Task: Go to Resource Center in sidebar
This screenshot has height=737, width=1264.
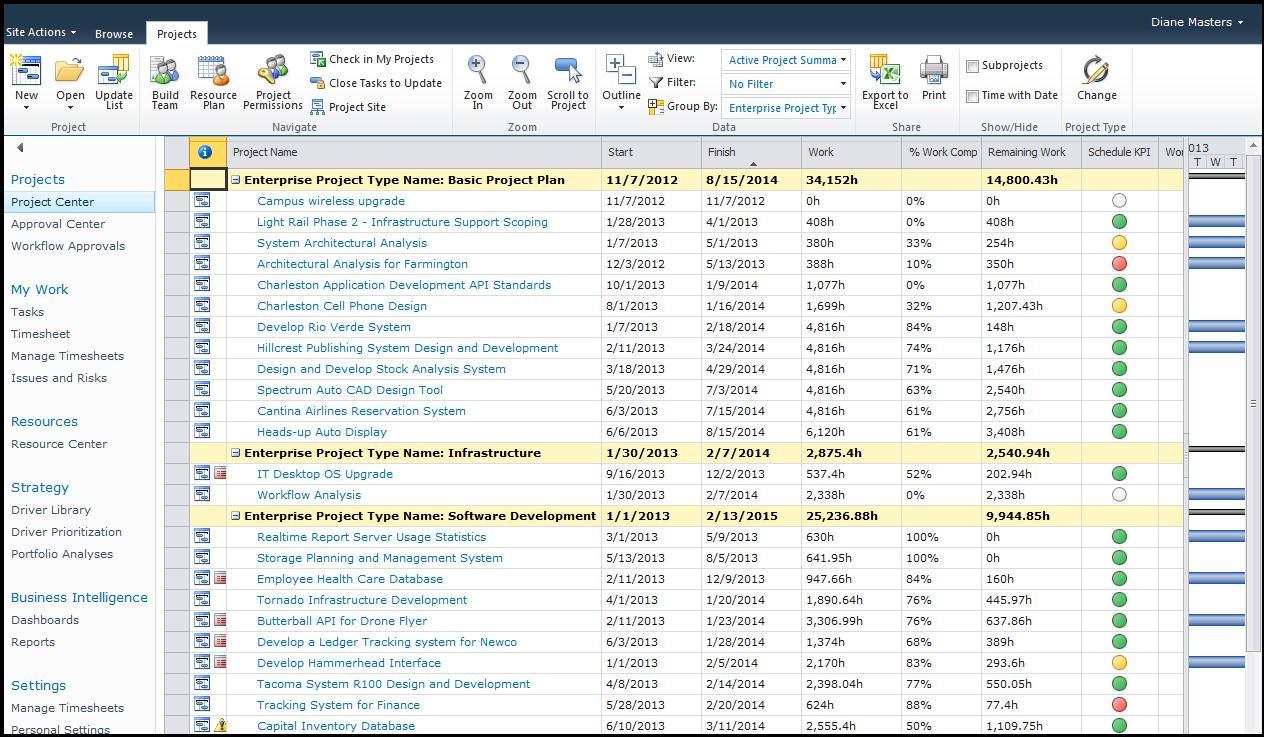Action: click(x=59, y=444)
